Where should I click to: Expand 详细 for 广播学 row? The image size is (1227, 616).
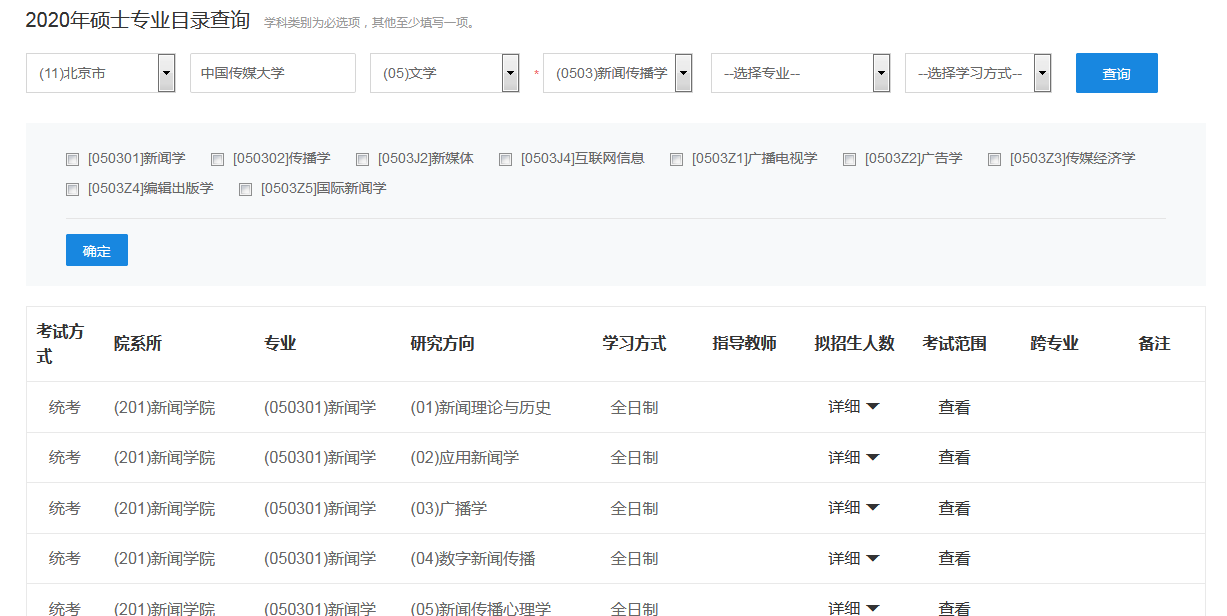(853, 508)
